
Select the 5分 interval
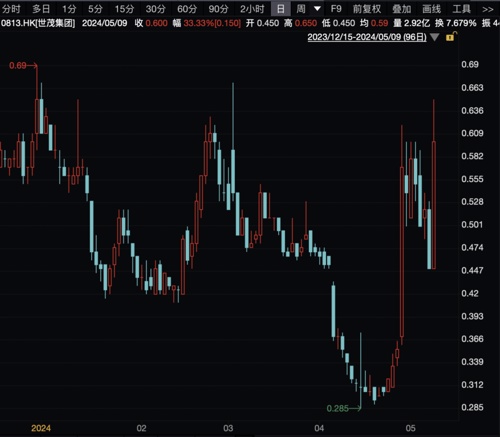[95, 9]
